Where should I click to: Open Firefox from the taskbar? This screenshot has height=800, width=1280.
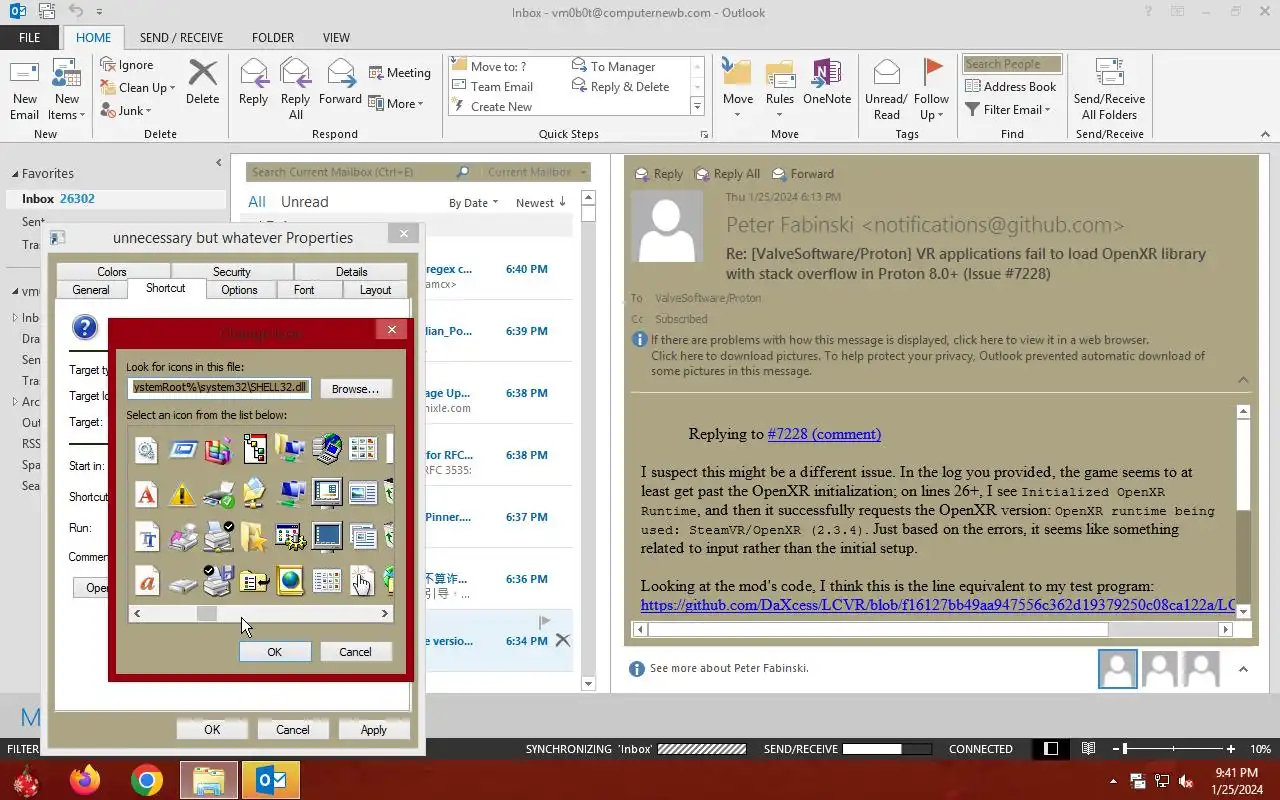[85, 780]
